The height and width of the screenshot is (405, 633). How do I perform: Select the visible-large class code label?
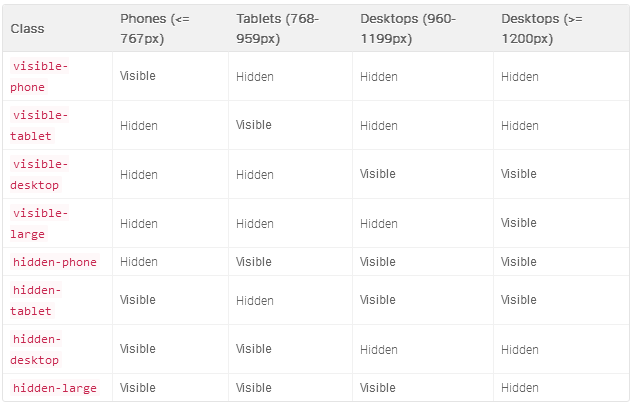pyautogui.click(x=40, y=223)
